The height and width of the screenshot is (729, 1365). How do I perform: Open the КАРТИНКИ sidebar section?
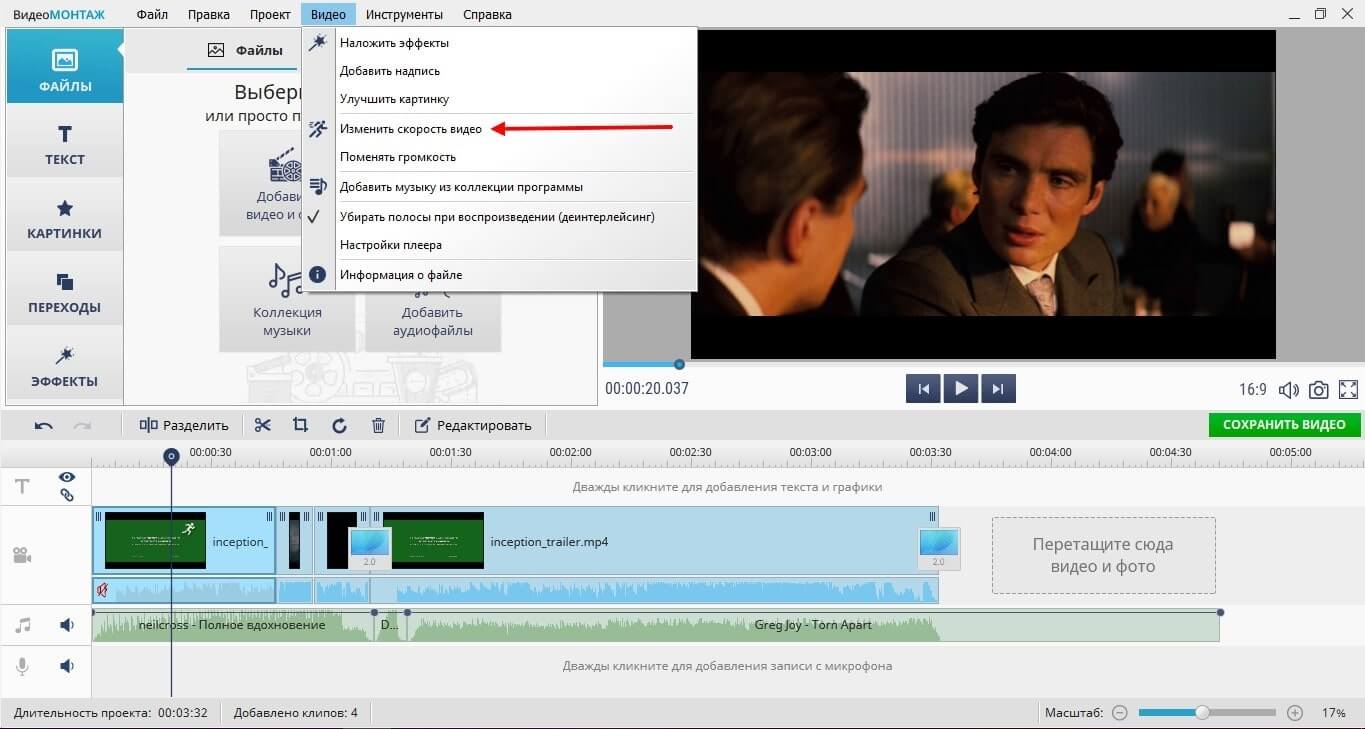pyautogui.click(x=65, y=217)
